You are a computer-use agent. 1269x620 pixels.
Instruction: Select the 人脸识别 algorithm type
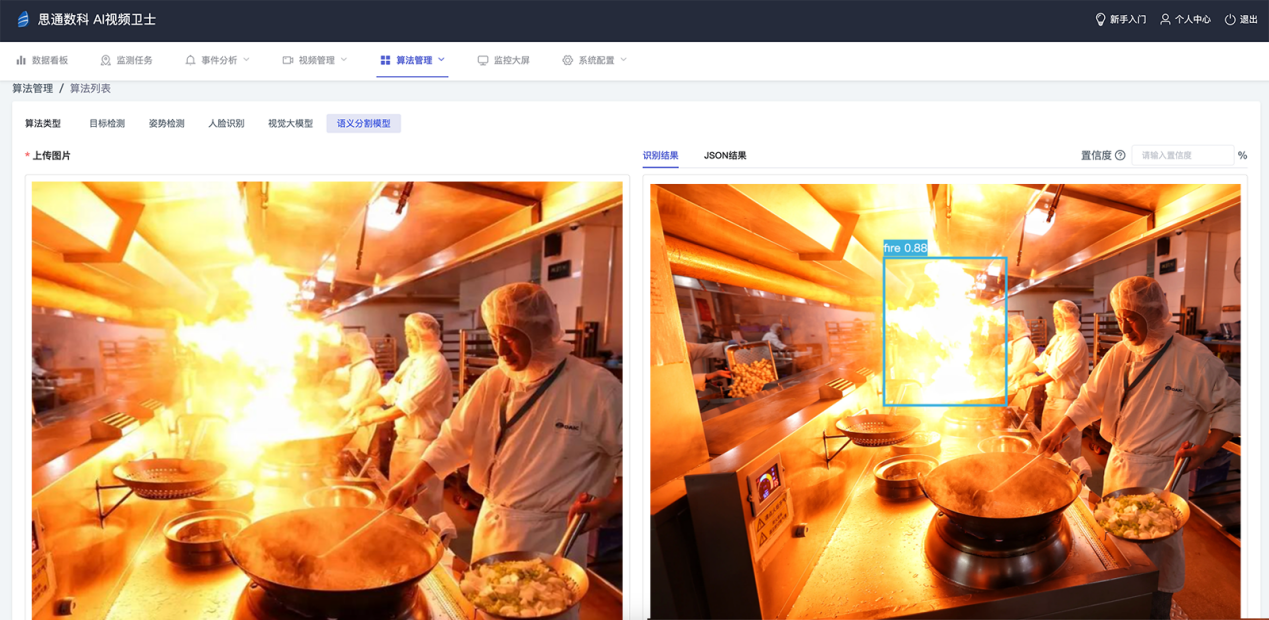[226, 124]
